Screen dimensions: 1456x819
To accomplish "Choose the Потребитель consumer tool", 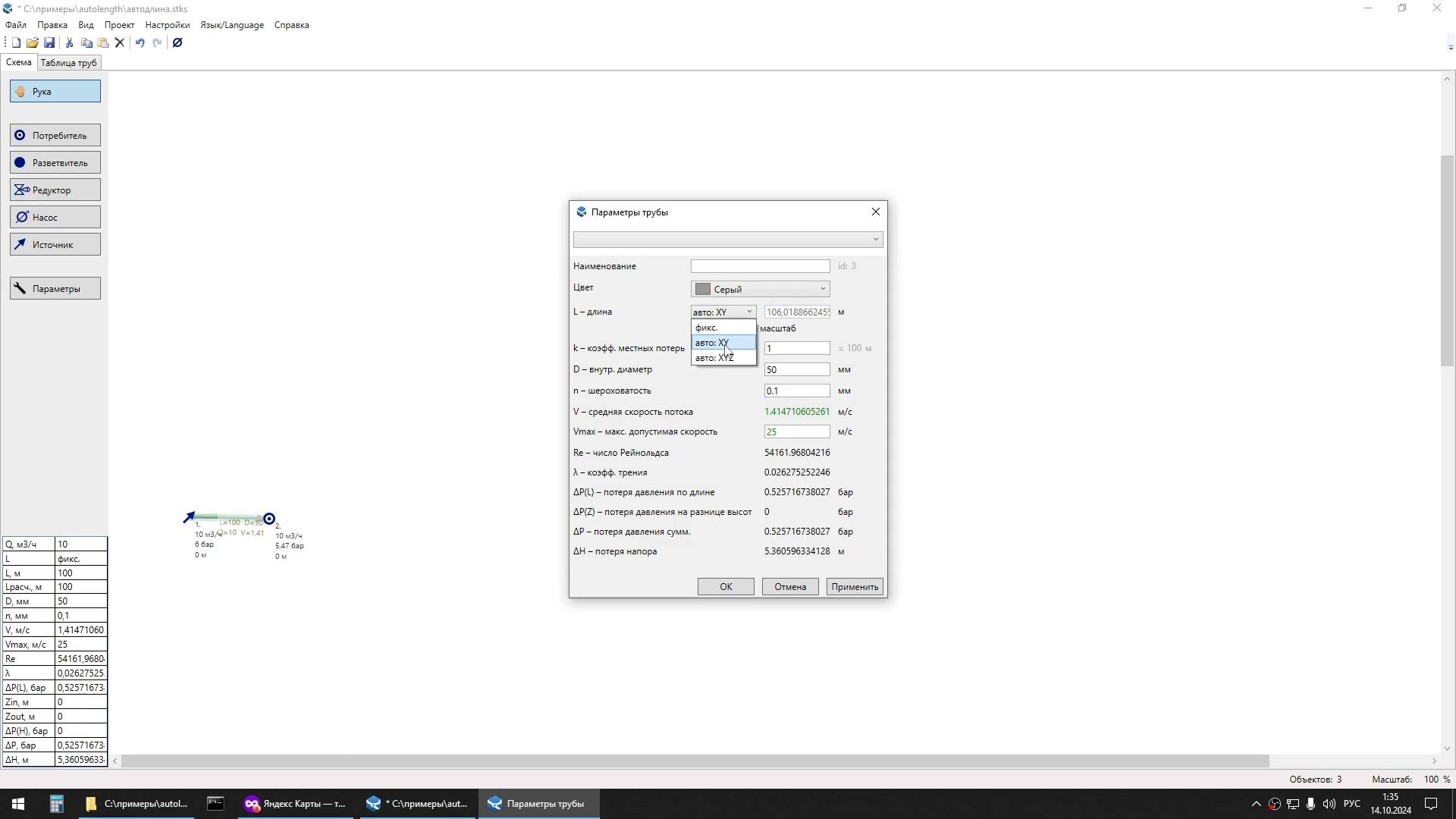I will pyautogui.click(x=55, y=136).
